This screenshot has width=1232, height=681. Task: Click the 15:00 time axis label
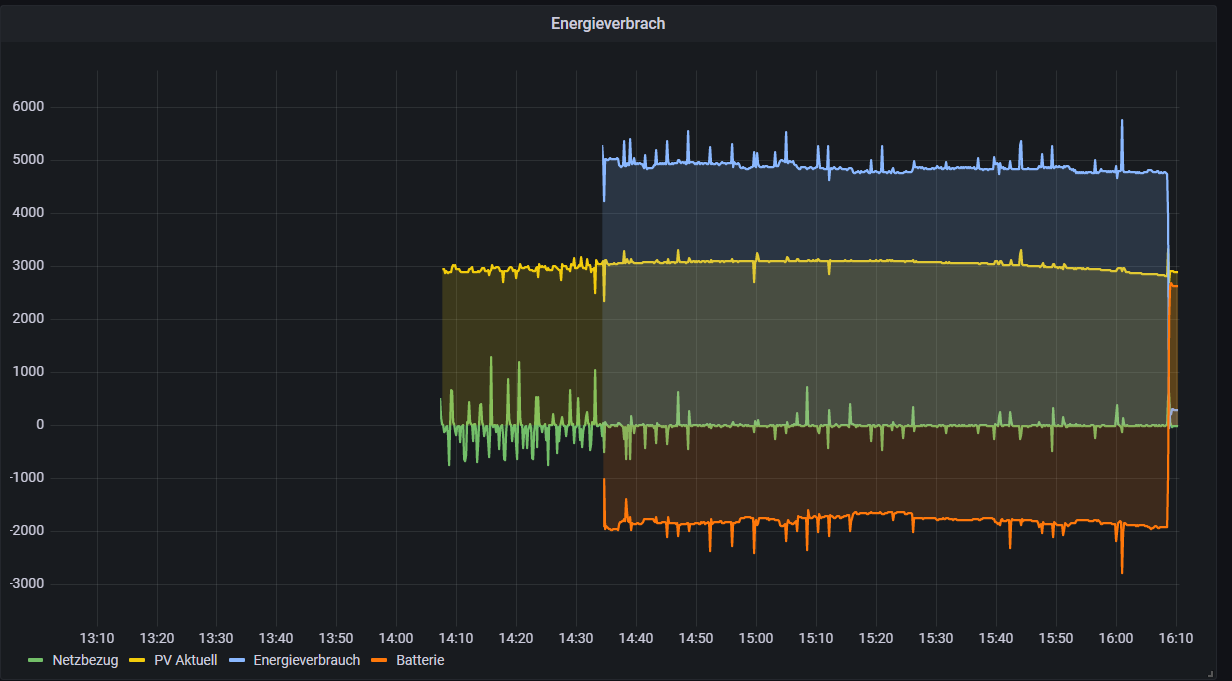[x=756, y=638]
